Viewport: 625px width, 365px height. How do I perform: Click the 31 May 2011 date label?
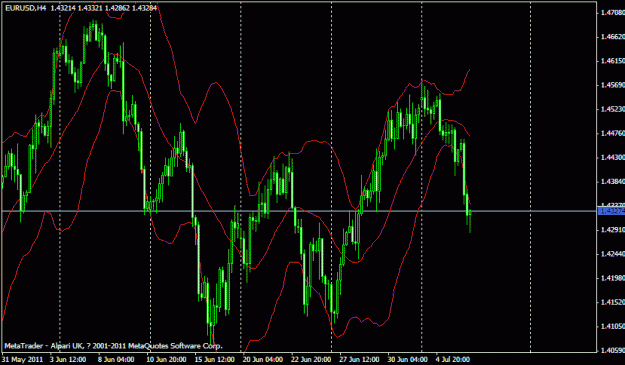[x=22, y=359]
